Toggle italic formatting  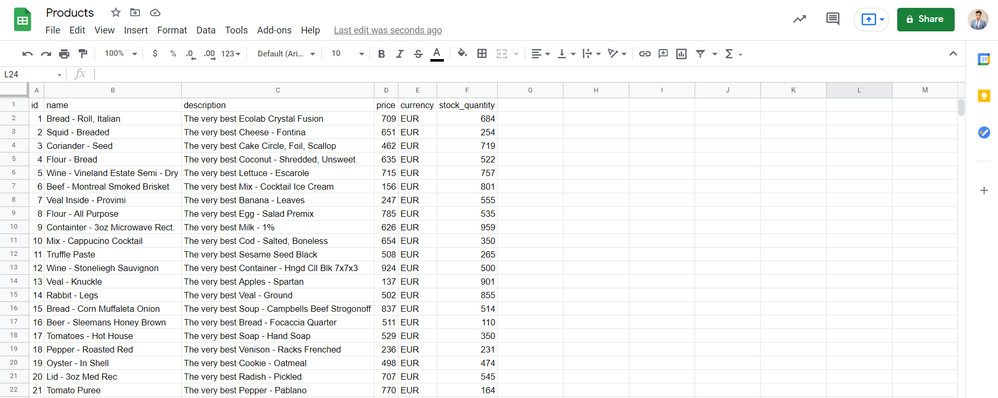tap(400, 54)
